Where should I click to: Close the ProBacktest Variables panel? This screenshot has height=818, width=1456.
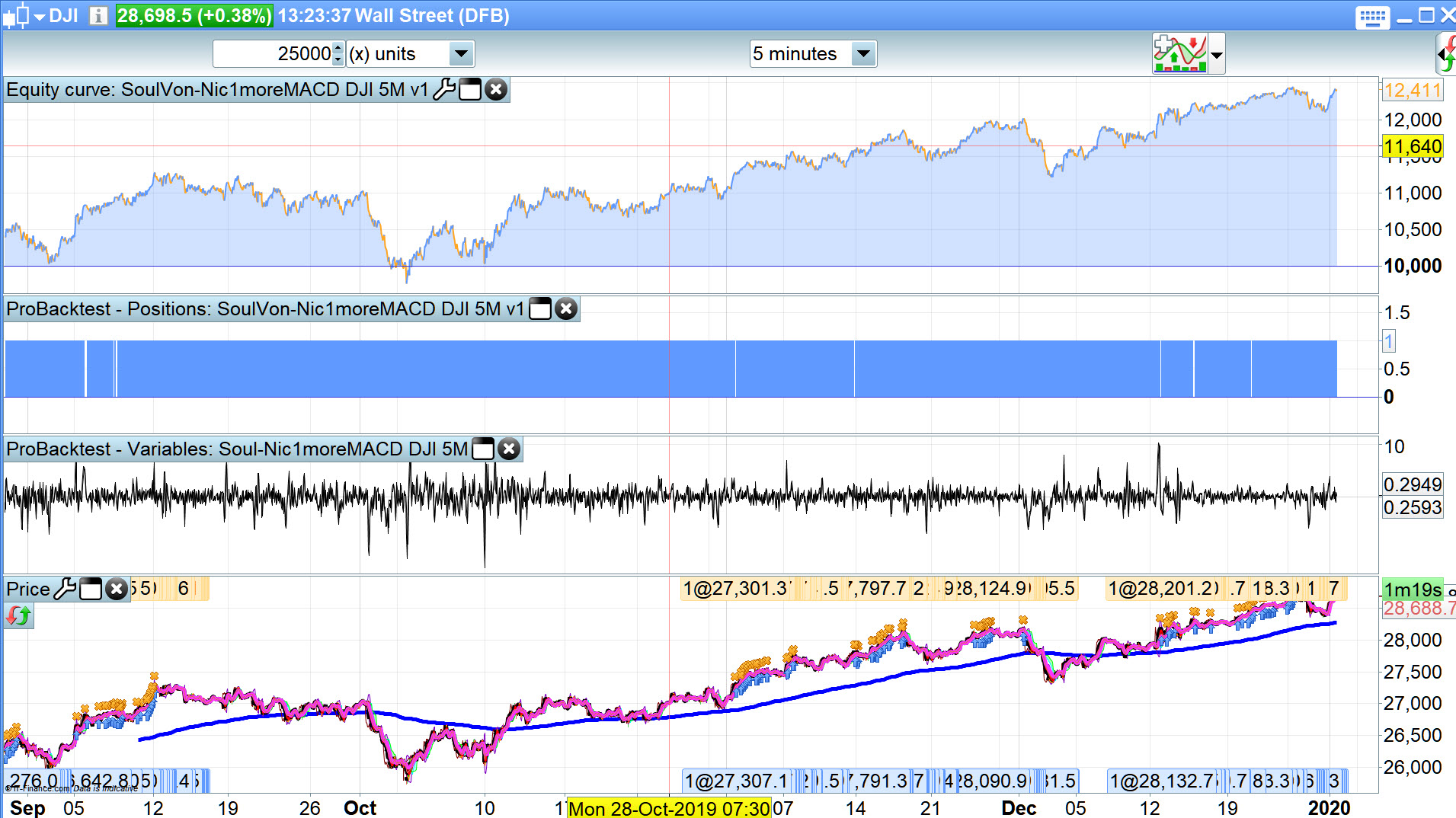pos(509,449)
